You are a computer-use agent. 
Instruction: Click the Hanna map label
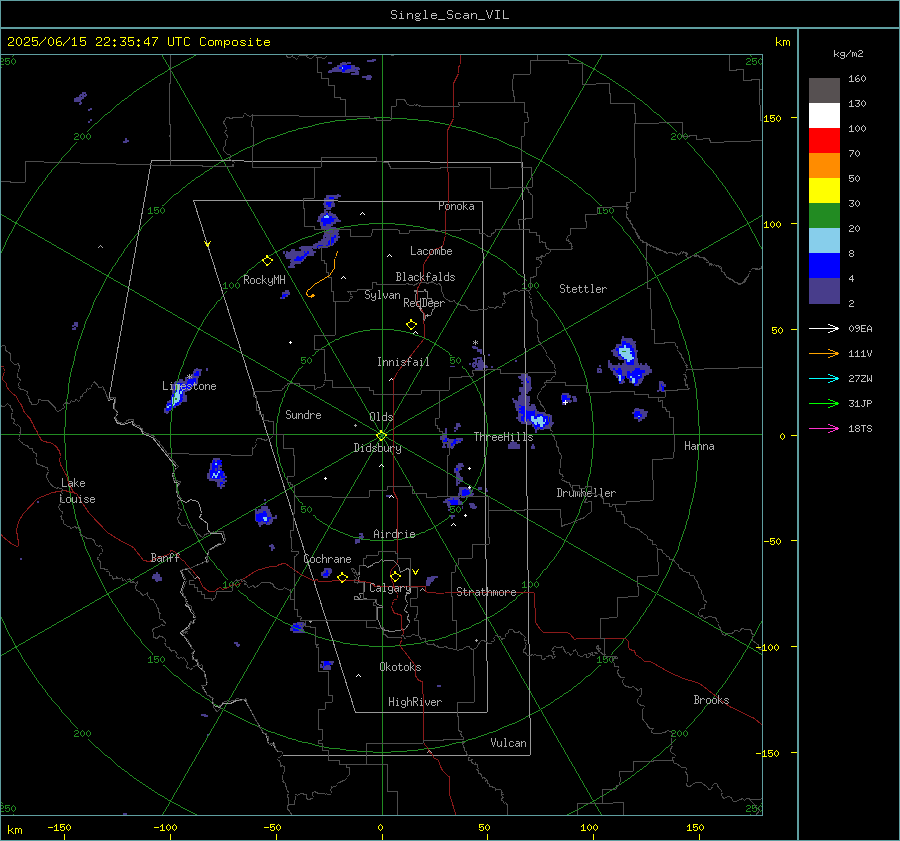[x=699, y=446]
